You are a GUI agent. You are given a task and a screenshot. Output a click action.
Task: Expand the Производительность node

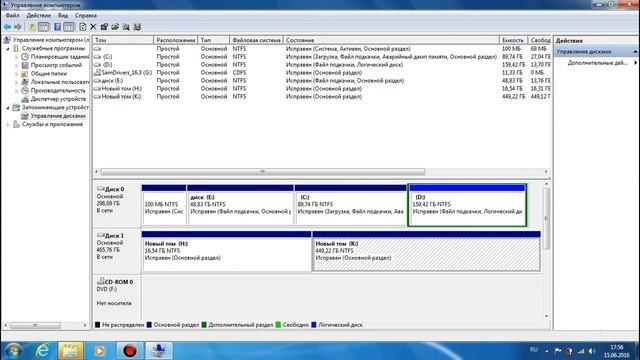coord(16,91)
